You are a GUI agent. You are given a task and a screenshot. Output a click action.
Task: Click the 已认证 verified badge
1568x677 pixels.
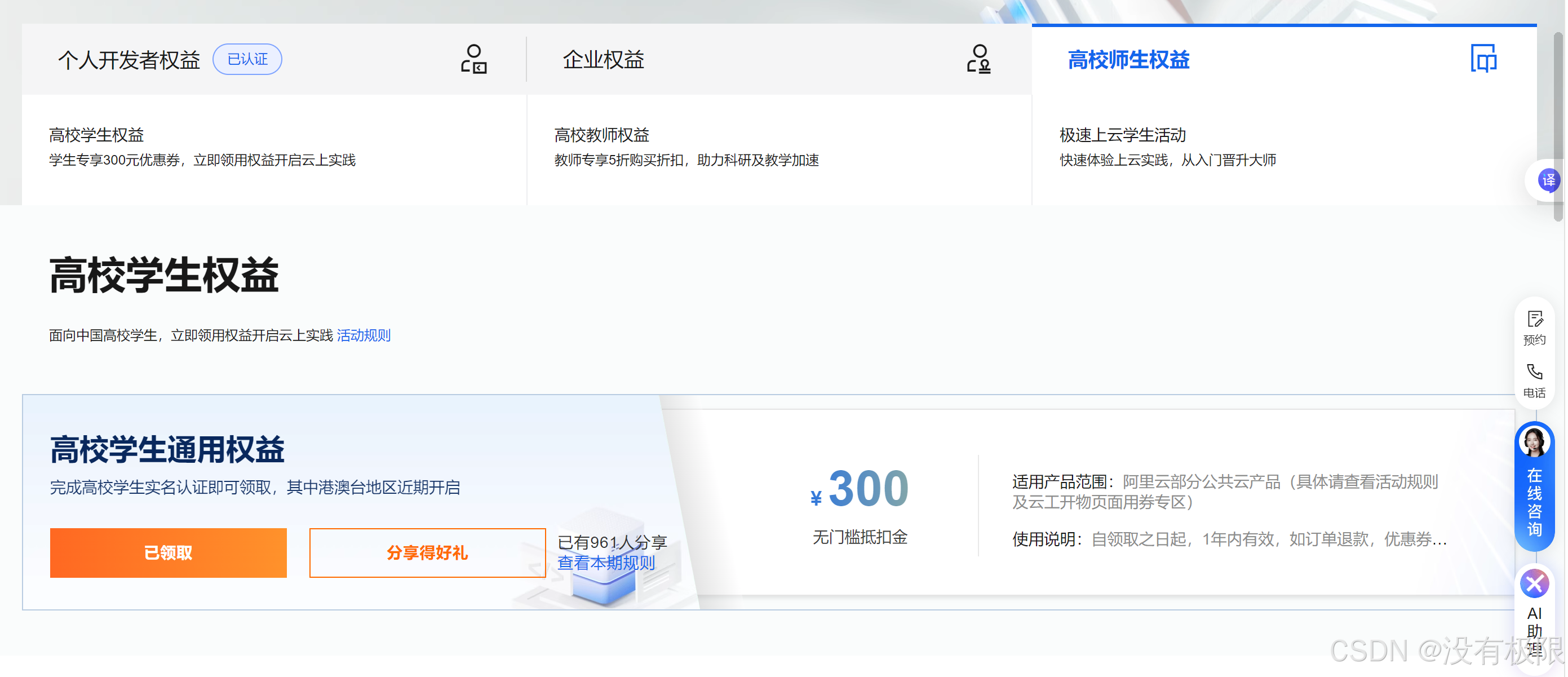point(247,59)
